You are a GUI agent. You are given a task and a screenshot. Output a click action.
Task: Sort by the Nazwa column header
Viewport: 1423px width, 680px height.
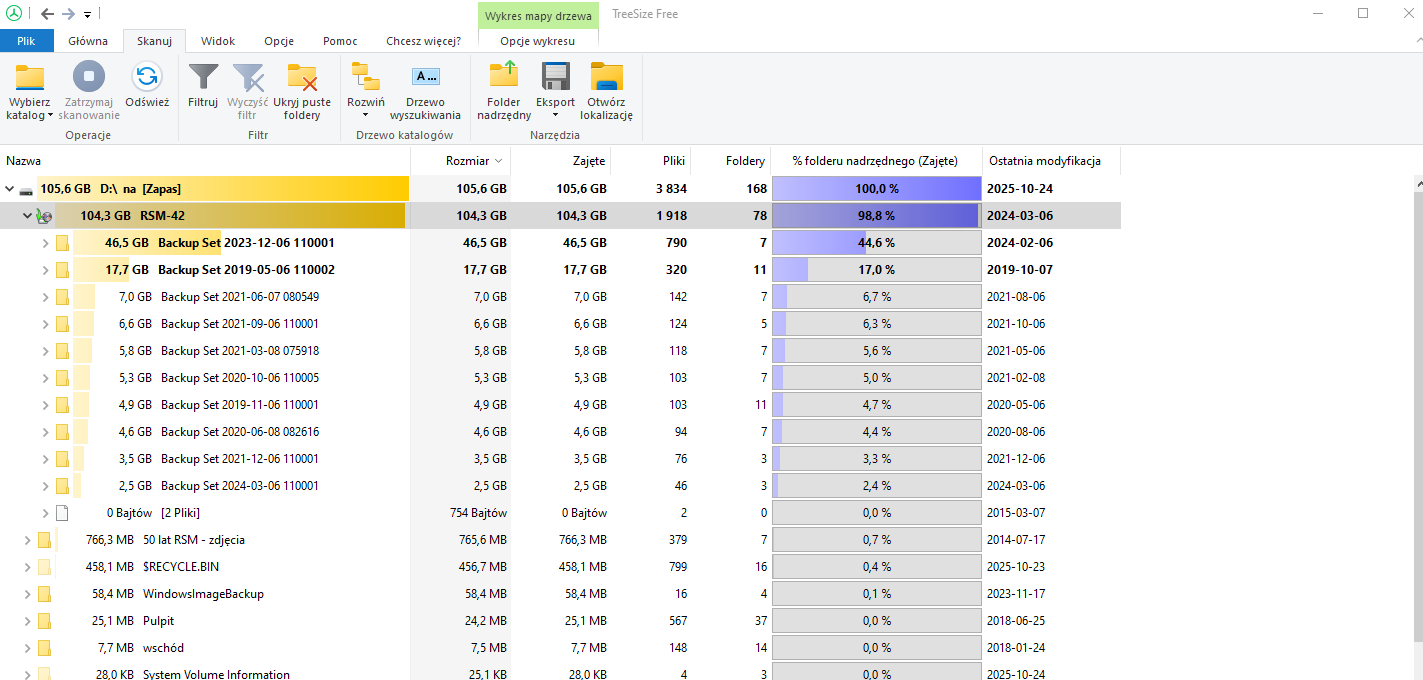coord(205,160)
